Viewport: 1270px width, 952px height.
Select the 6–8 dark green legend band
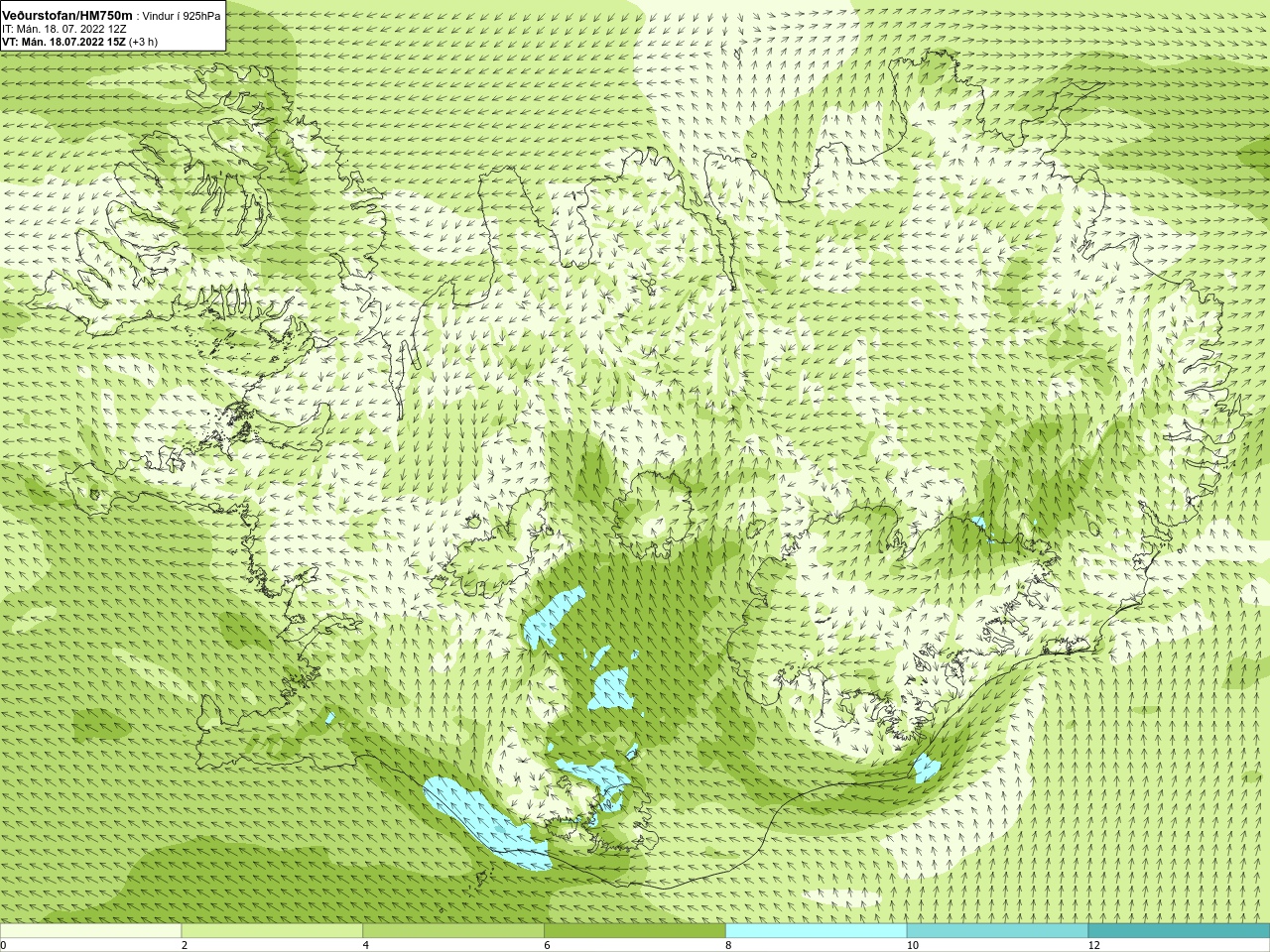[x=635, y=931]
